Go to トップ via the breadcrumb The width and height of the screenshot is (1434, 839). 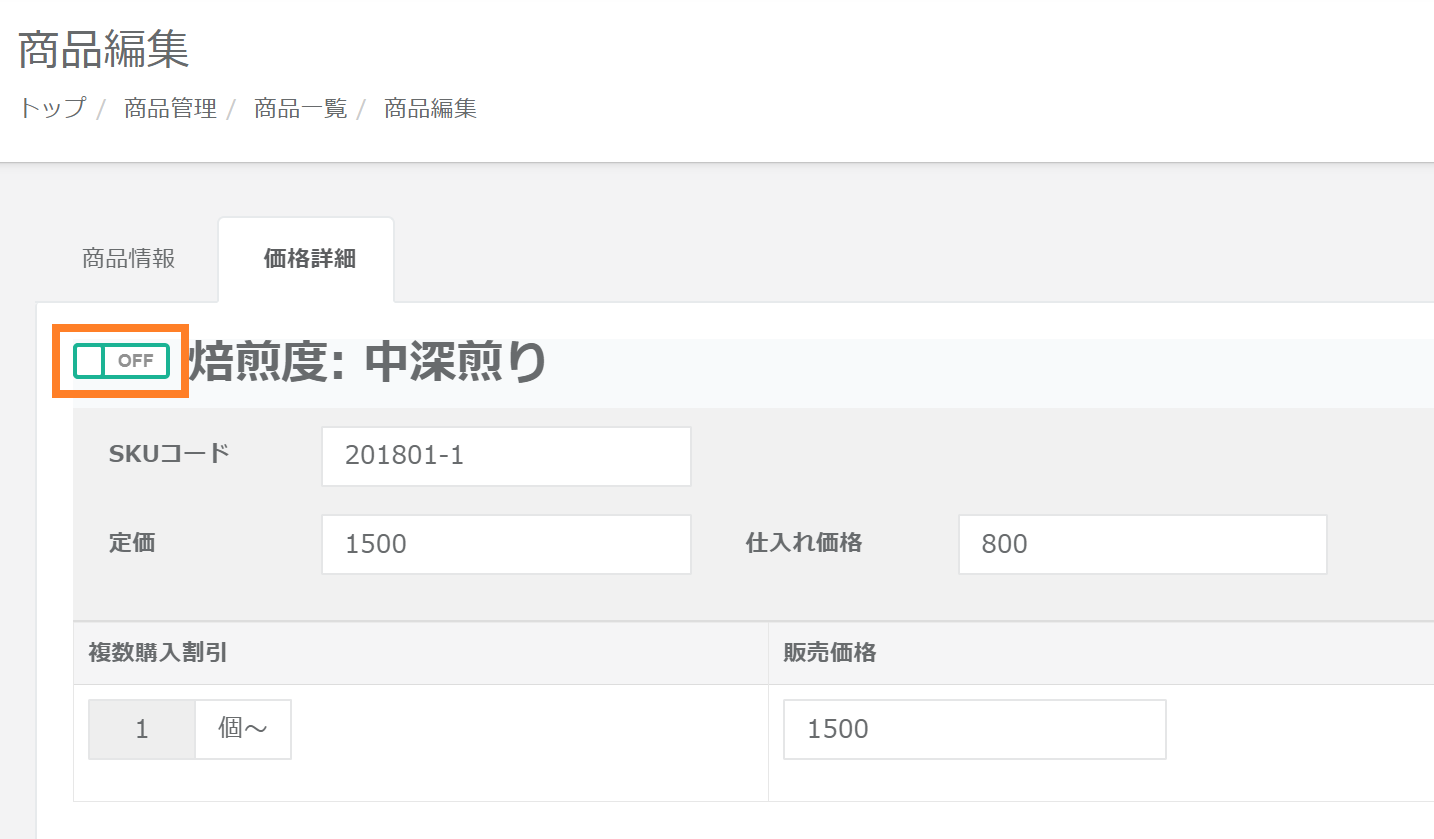click(52, 108)
